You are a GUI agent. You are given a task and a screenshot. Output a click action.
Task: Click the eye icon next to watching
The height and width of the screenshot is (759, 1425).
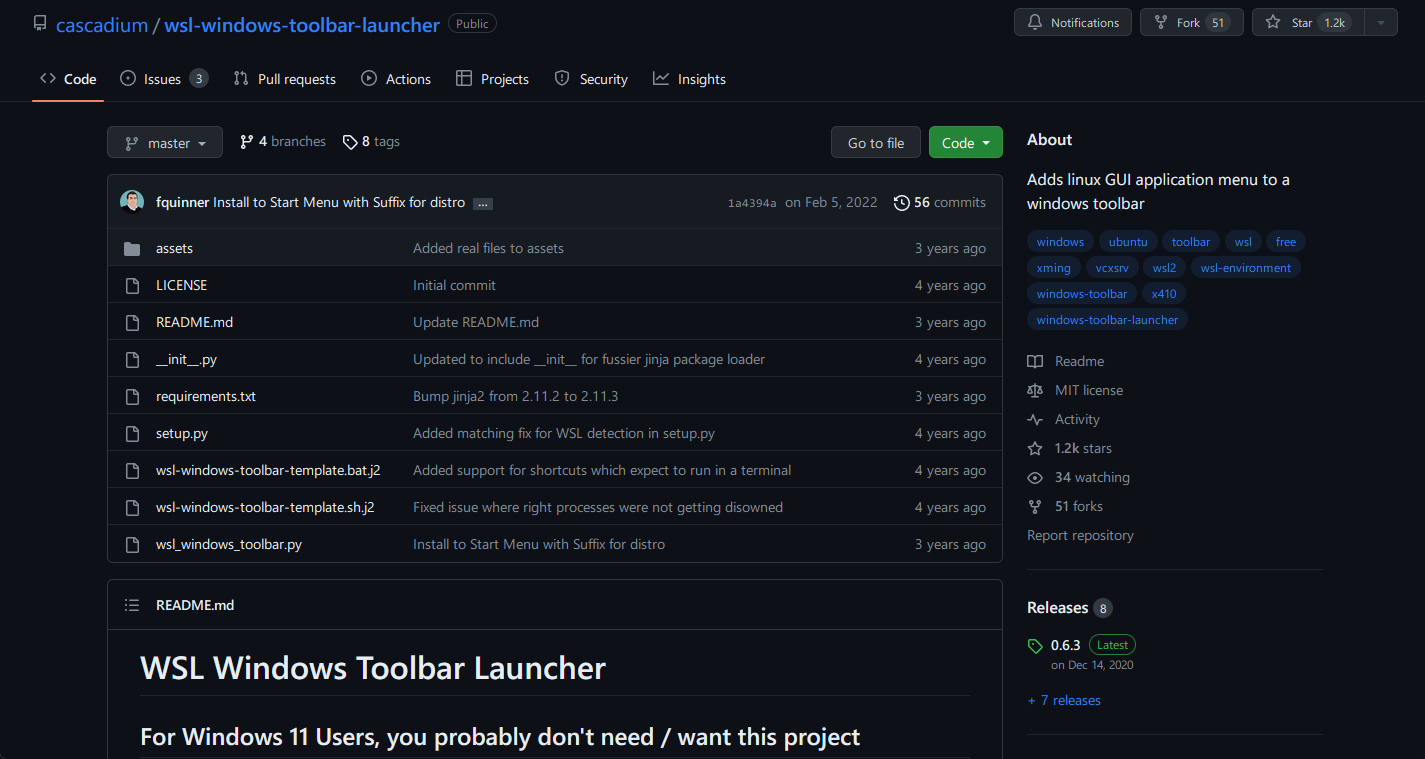pyautogui.click(x=1035, y=478)
